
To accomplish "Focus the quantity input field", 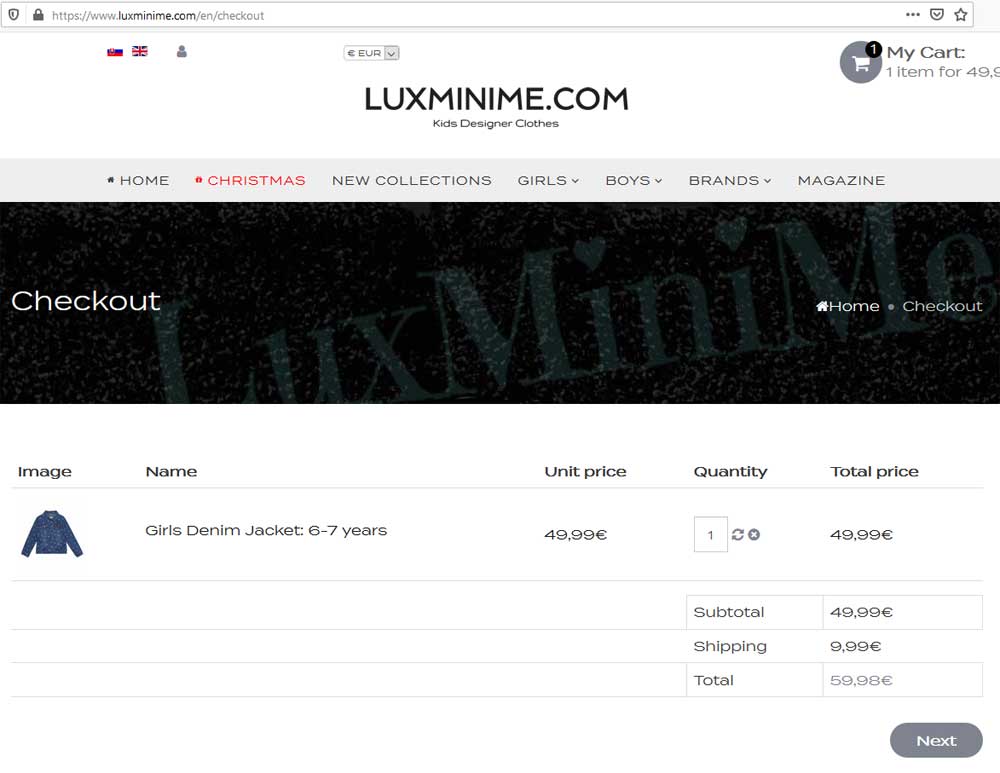I will coord(710,534).
